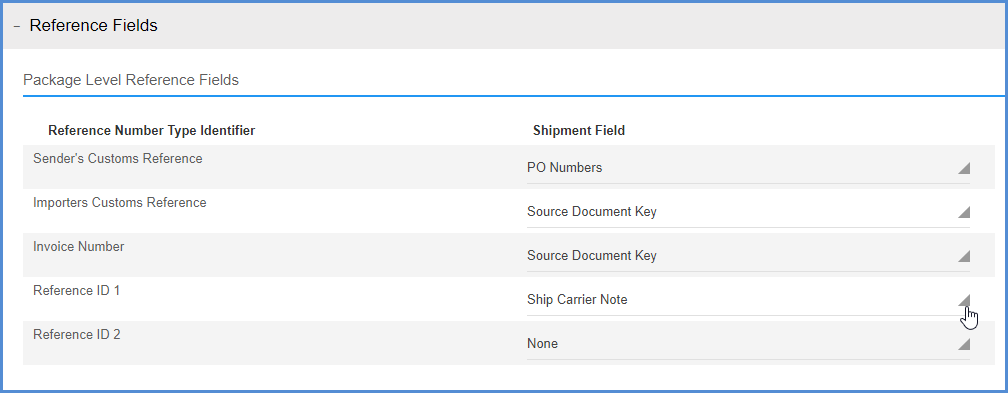The height and width of the screenshot is (393, 1008).
Task: Open dropdown arrow for Reference ID 2
Action: pyautogui.click(x=963, y=344)
